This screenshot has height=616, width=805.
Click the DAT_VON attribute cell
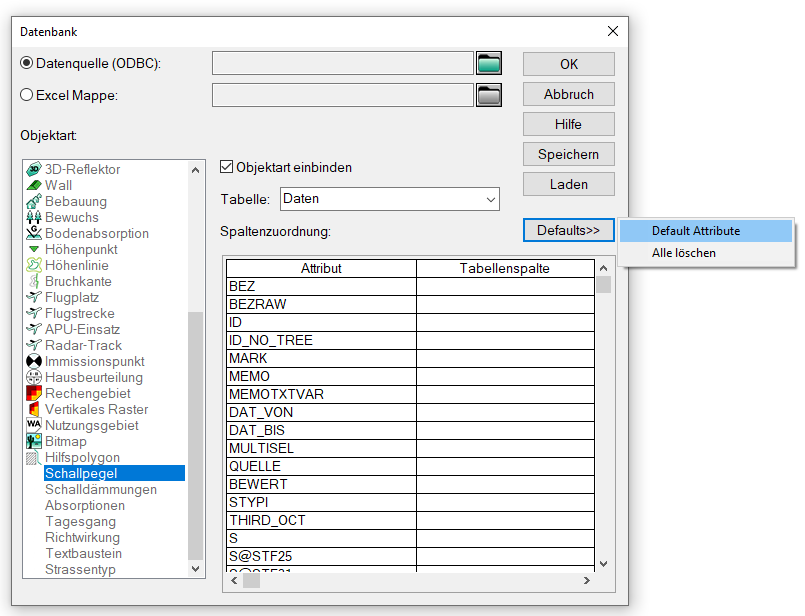pos(321,412)
